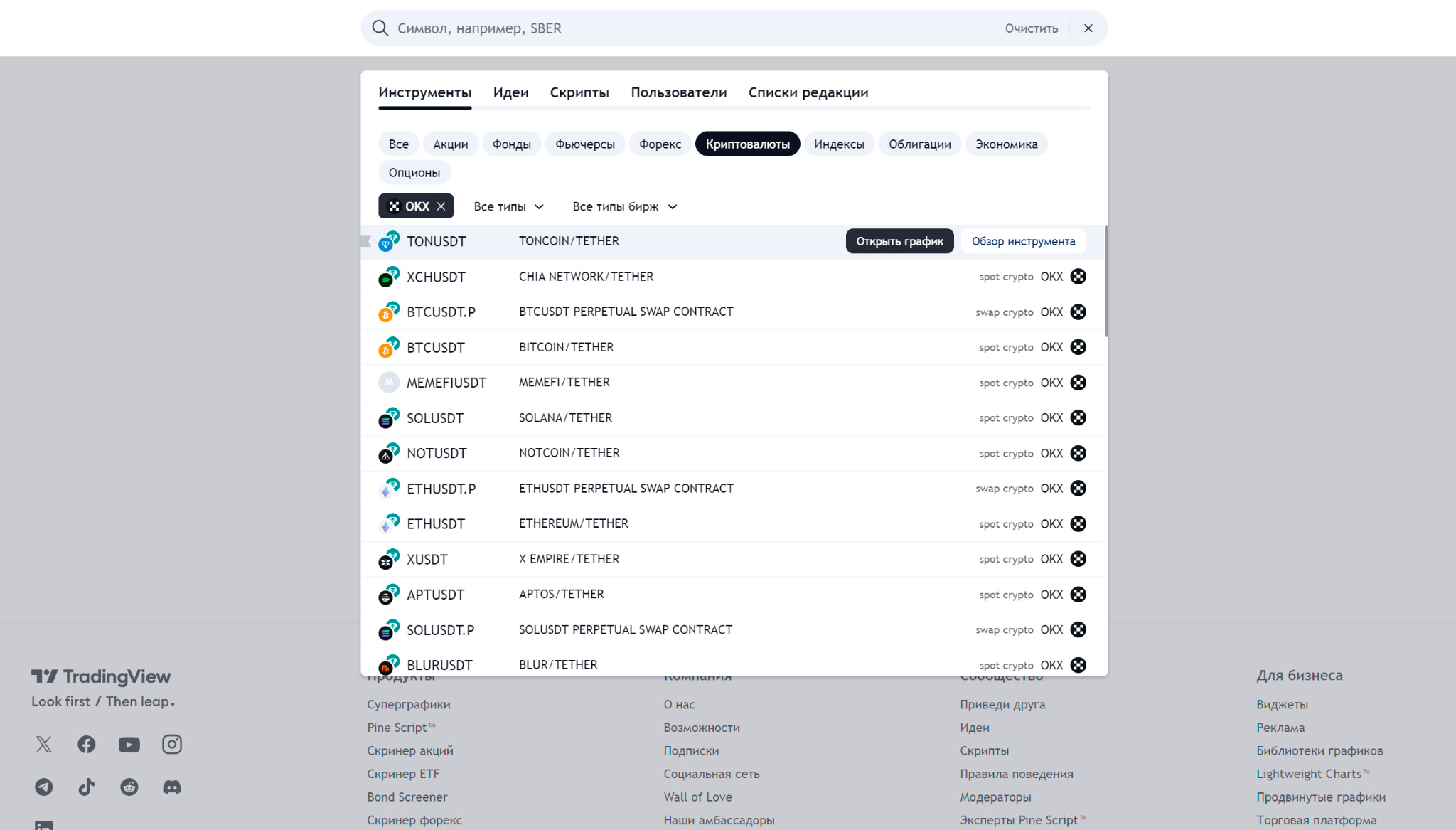Screen dimensions: 1456x830
Task: Select the NOTCOIN/TETHER result row
Action: pos(734,454)
